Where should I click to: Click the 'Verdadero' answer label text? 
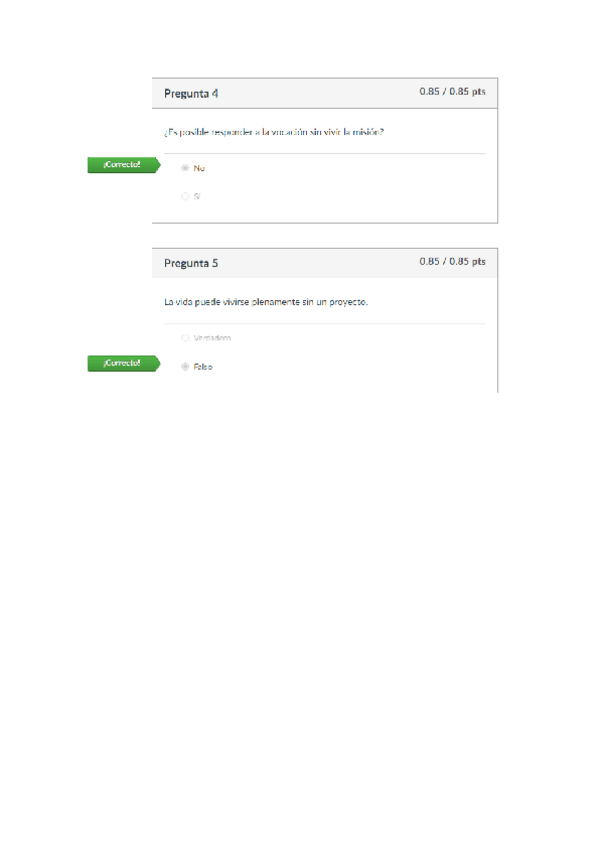click(x=212, y=338)
